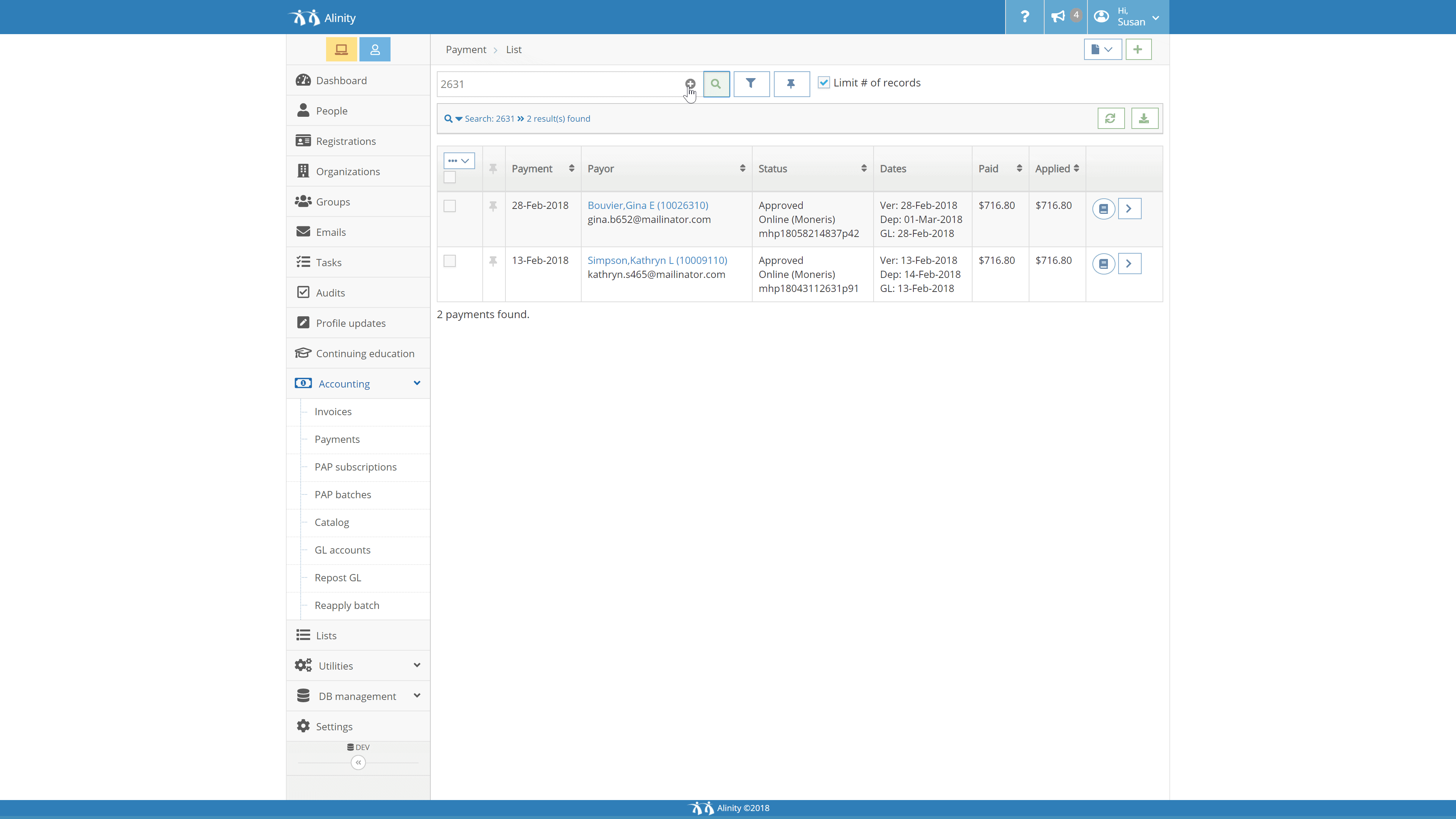Image resolution: width=1456 pixels, height=819 pixels.
Task: Click the plus icon inside search box
Action: 690,84
